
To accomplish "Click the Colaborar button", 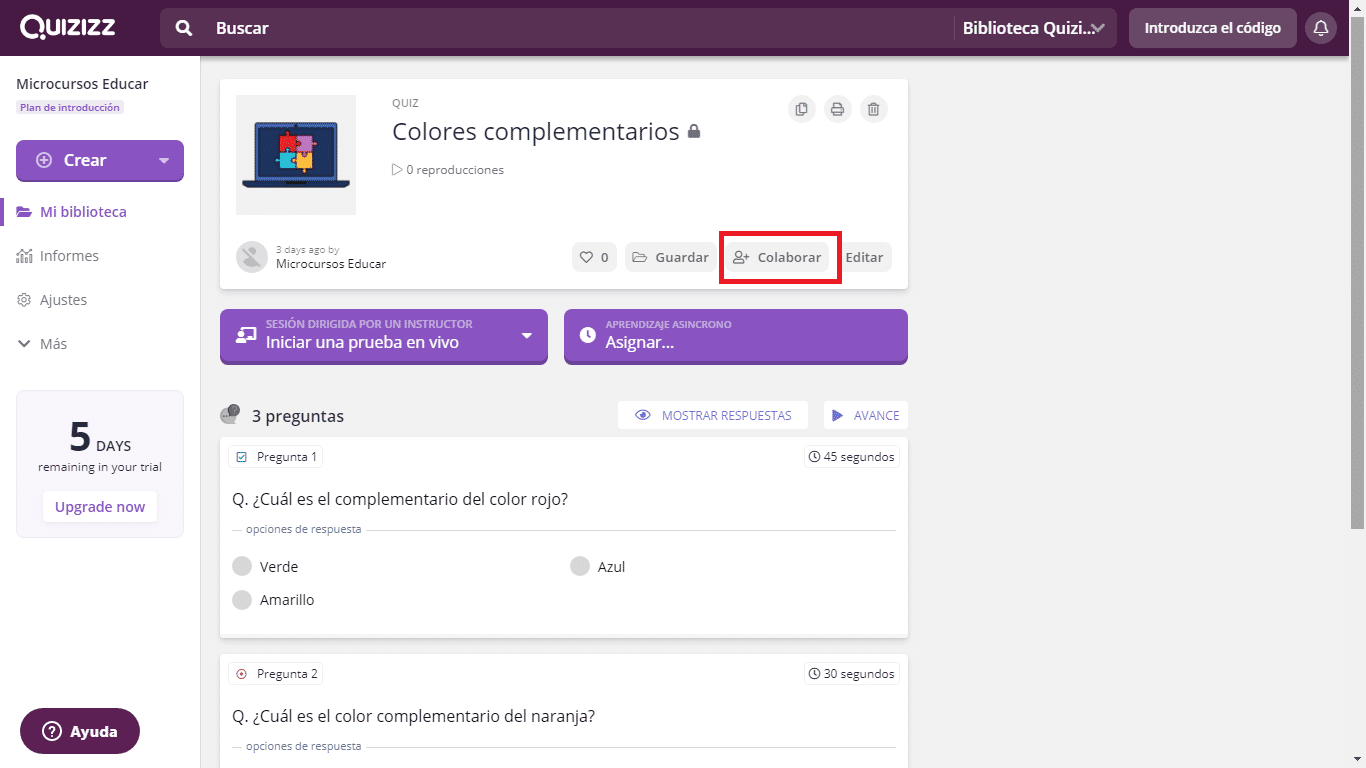I will click(778, 257).
